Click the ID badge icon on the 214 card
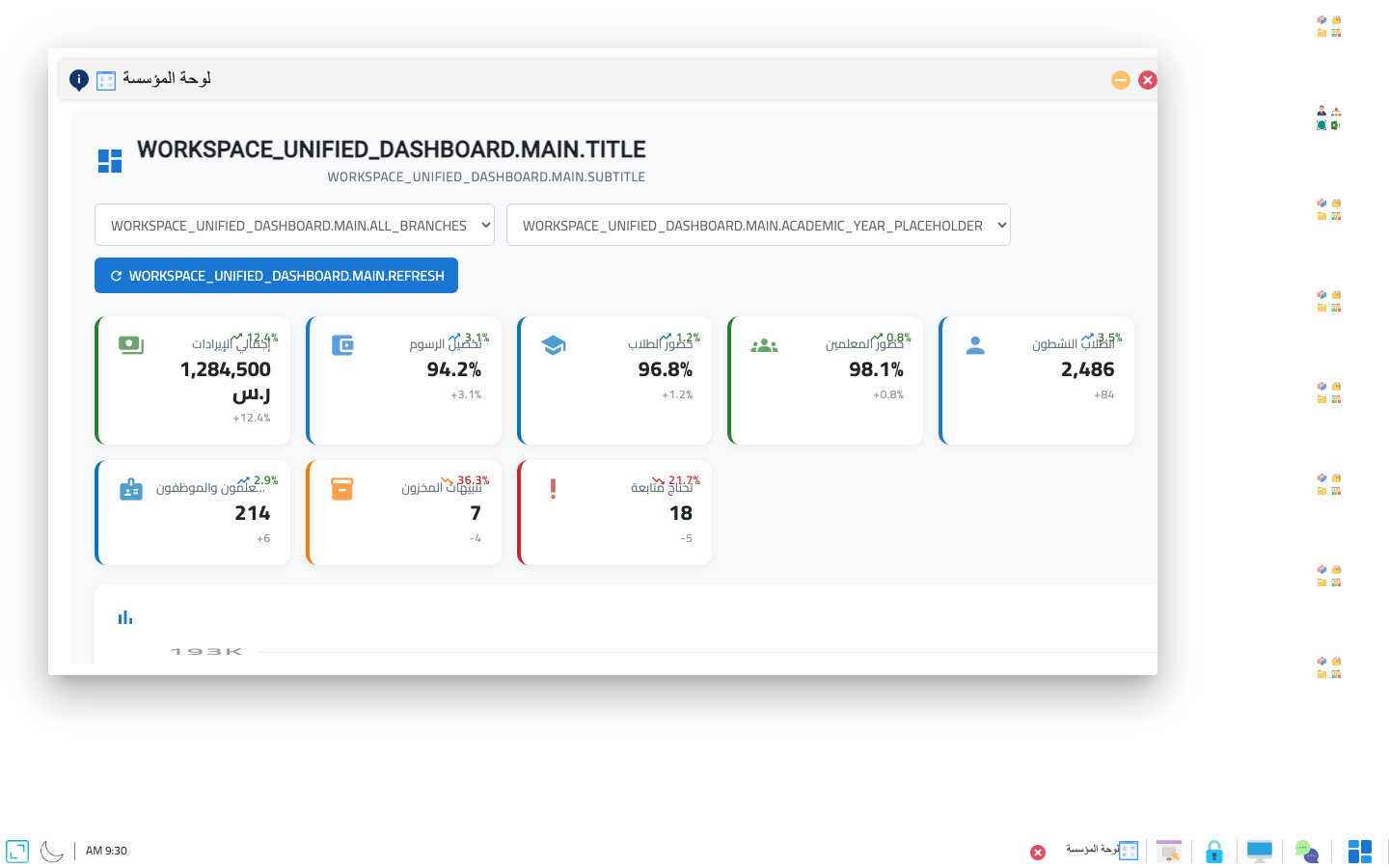Screen dimensions: 1389x868 [131, 489]
